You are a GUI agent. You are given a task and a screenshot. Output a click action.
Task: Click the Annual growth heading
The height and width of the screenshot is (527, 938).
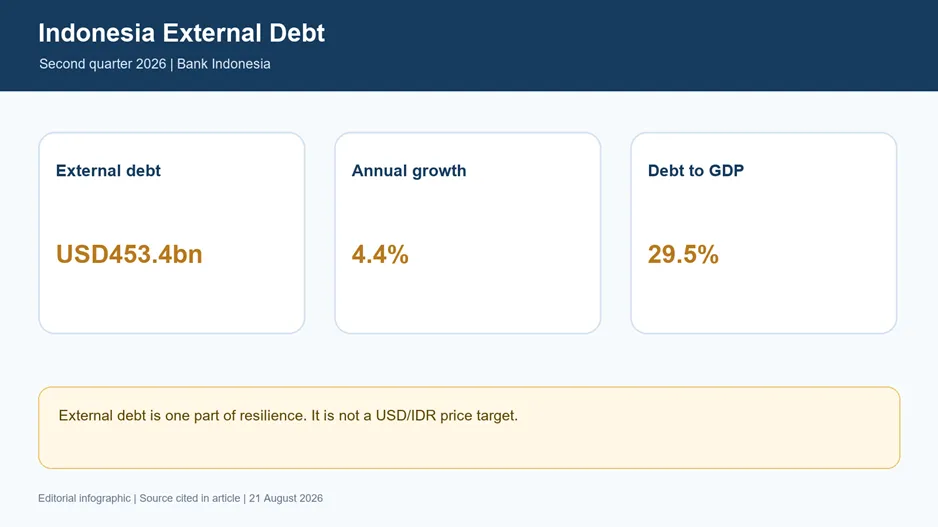(409, 170)
